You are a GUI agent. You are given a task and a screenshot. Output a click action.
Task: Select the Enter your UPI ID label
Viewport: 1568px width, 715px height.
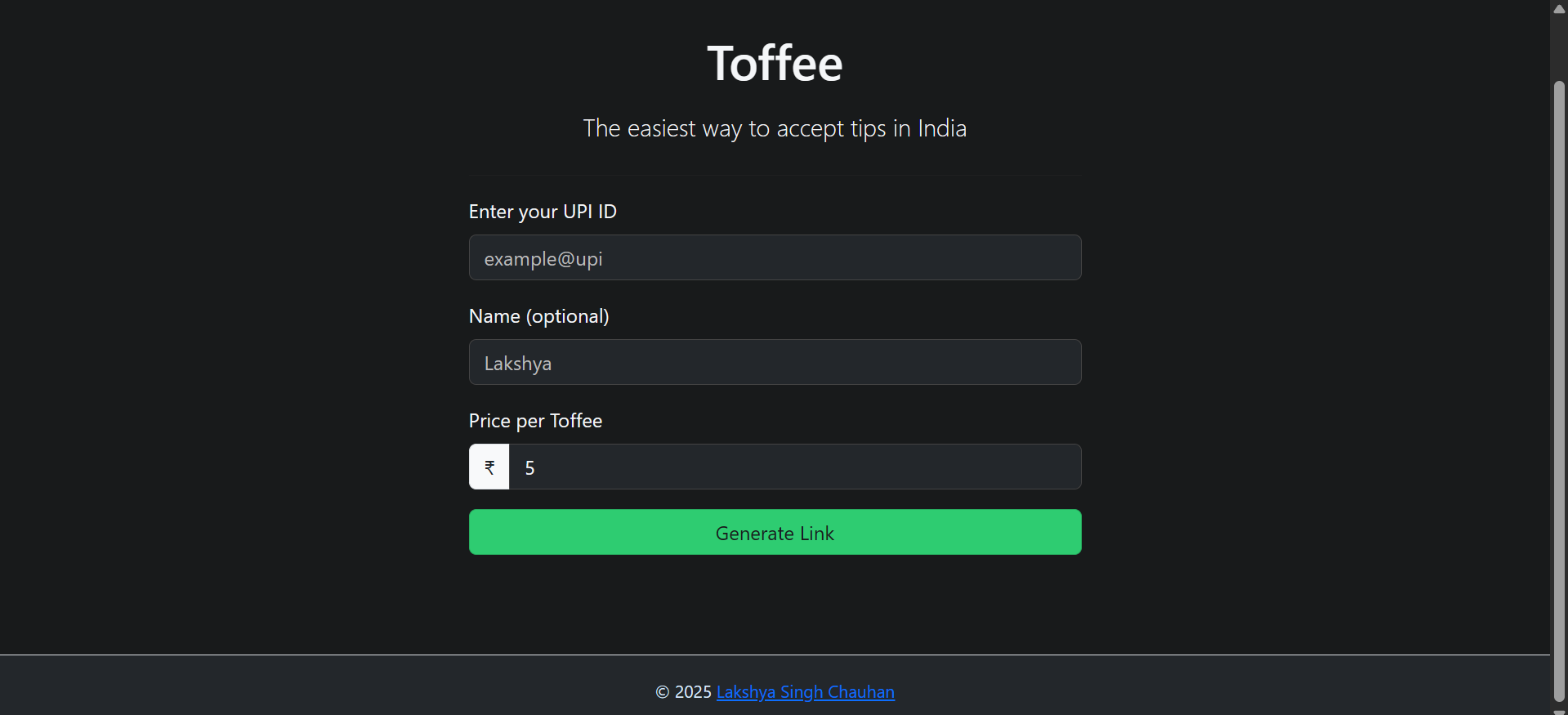point(542,211)
